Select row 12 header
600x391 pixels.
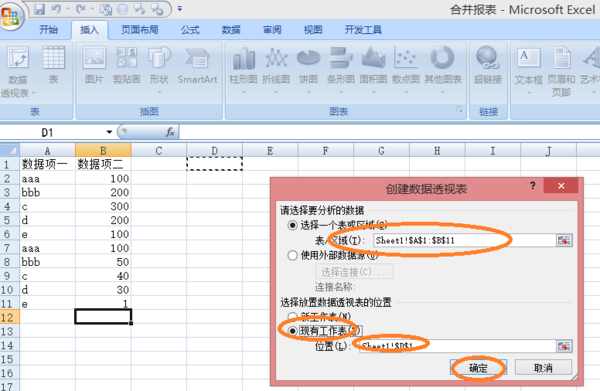point(10,317)
